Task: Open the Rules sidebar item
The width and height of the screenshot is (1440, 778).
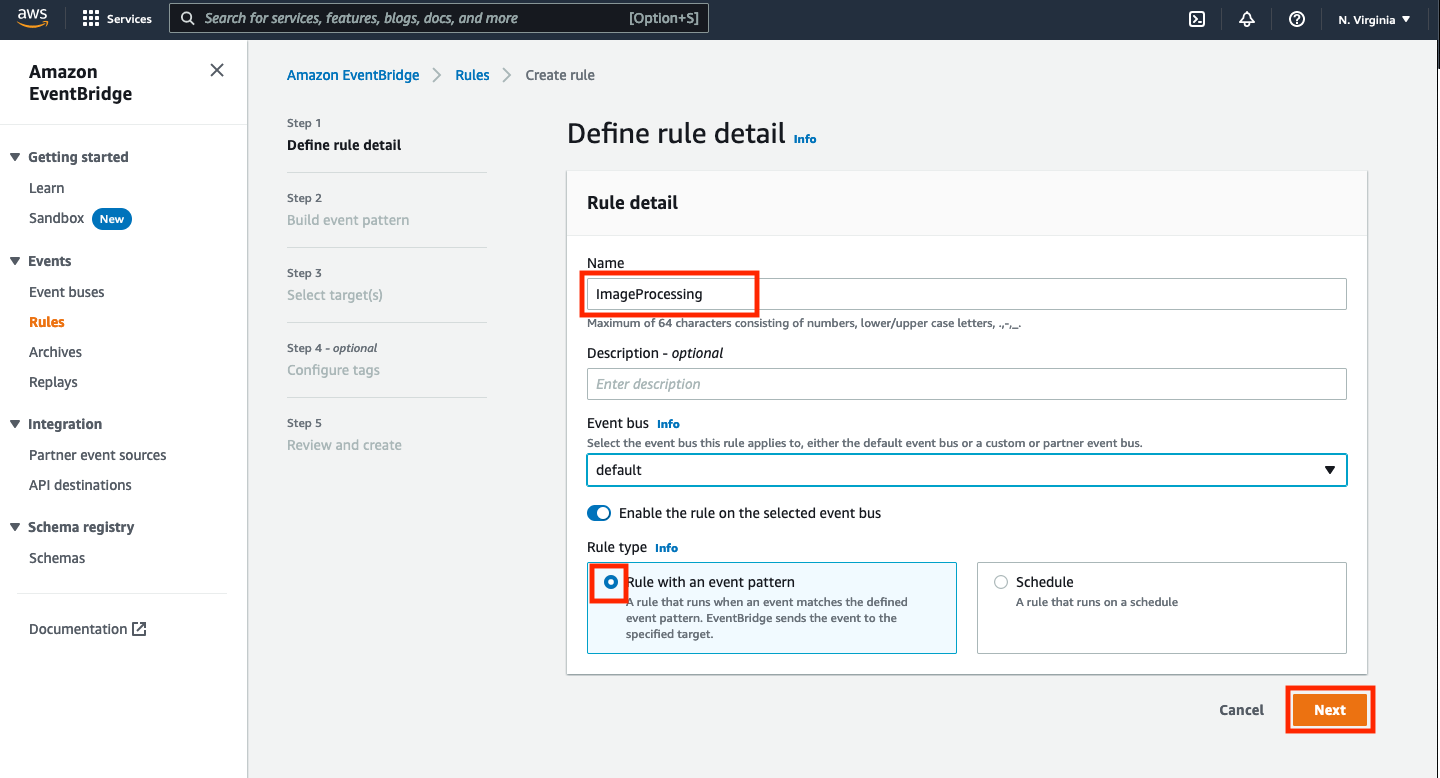Action: point(47,322)
